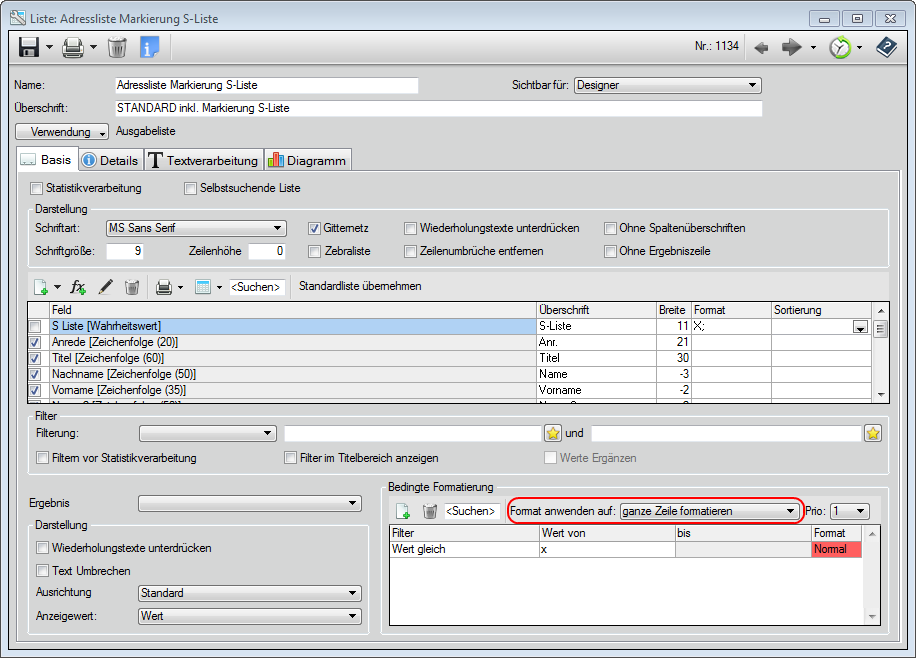
Task: Click the trash can delete icon
Action: 117,47
